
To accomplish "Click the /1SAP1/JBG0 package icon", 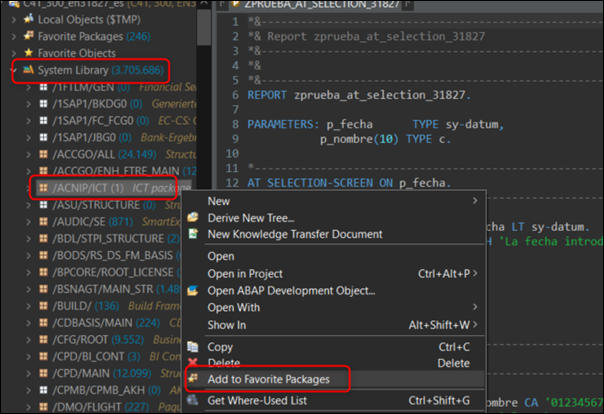I will tap(44, 137).
